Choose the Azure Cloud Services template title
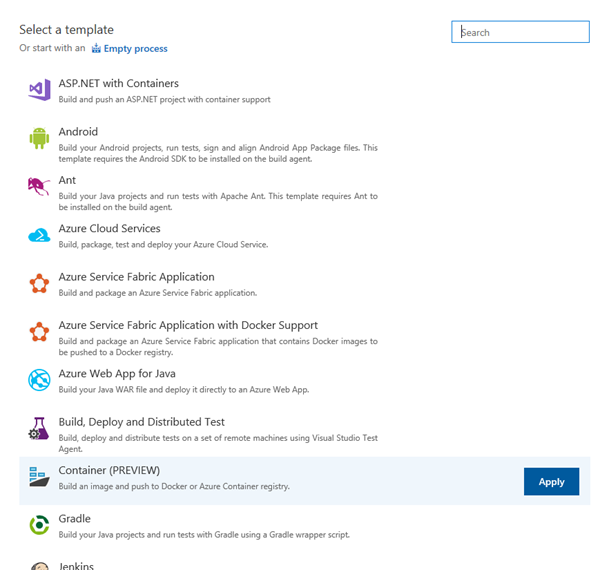This screenshot has width=609, height=570. click(110, 228)
